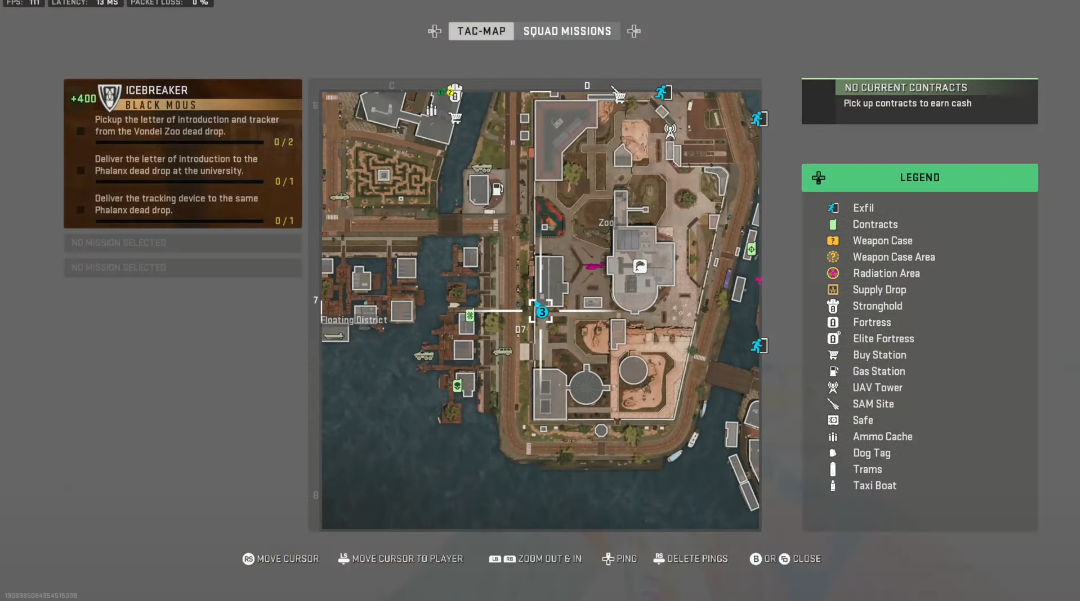Click the blue player marker numbered 3
Image resolution: width=1080 pixels, height=601 pixels.
click(542, 313)
